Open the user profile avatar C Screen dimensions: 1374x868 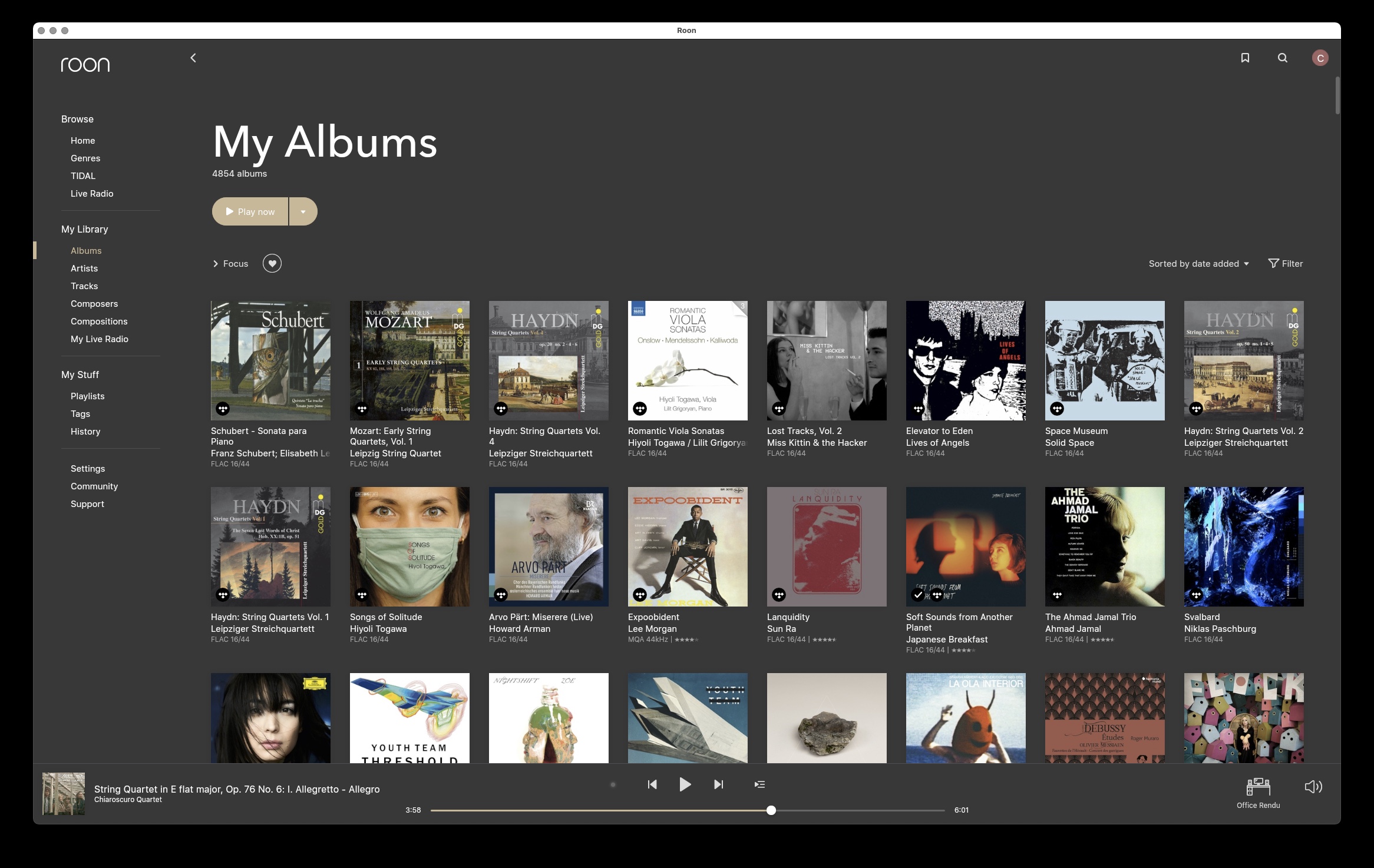tap(1320, 58)
